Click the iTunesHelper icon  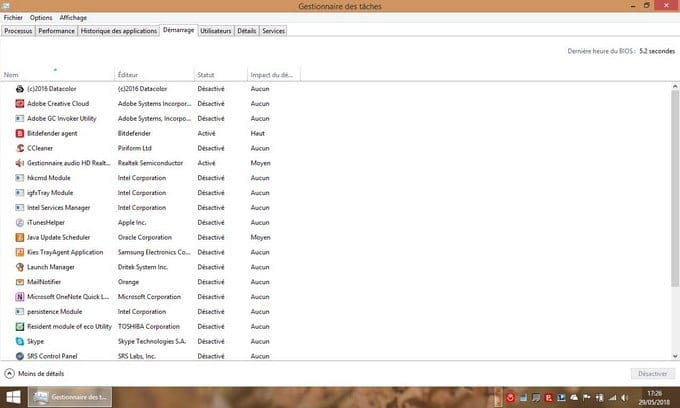(20, 222)
